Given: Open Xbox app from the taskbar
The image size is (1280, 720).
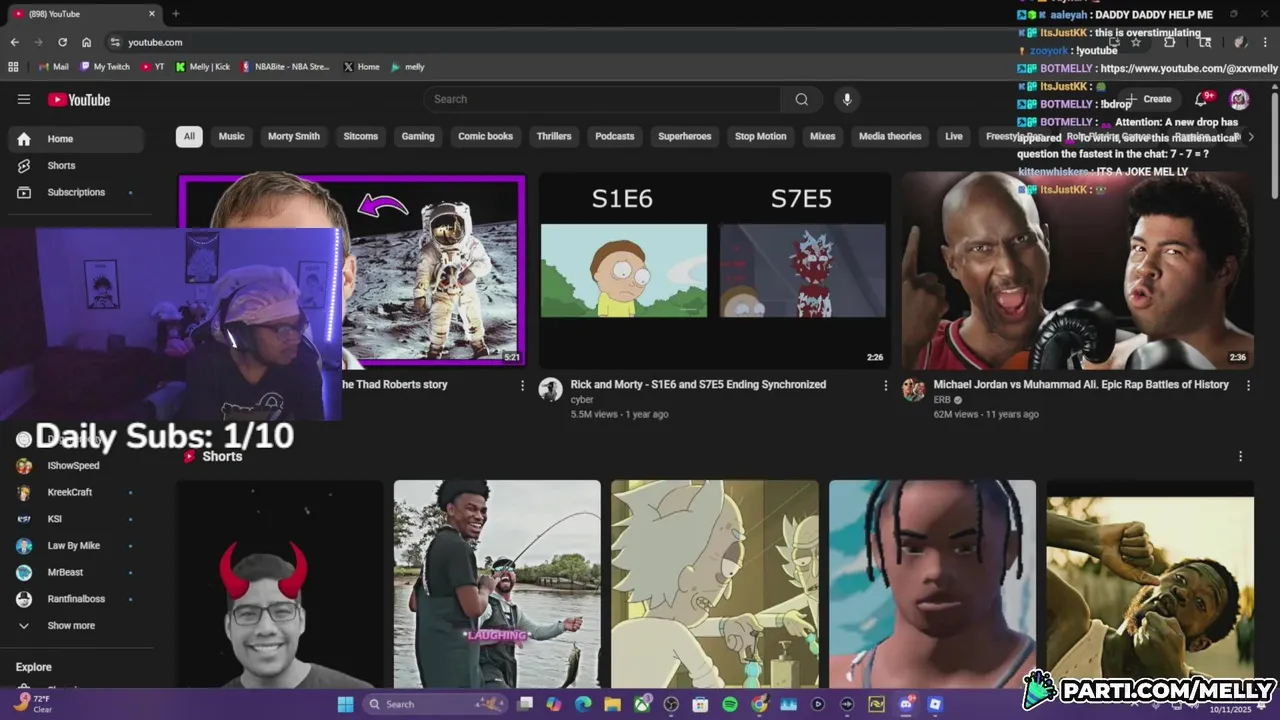Looking at the screenshot, I should coord(642,704).
